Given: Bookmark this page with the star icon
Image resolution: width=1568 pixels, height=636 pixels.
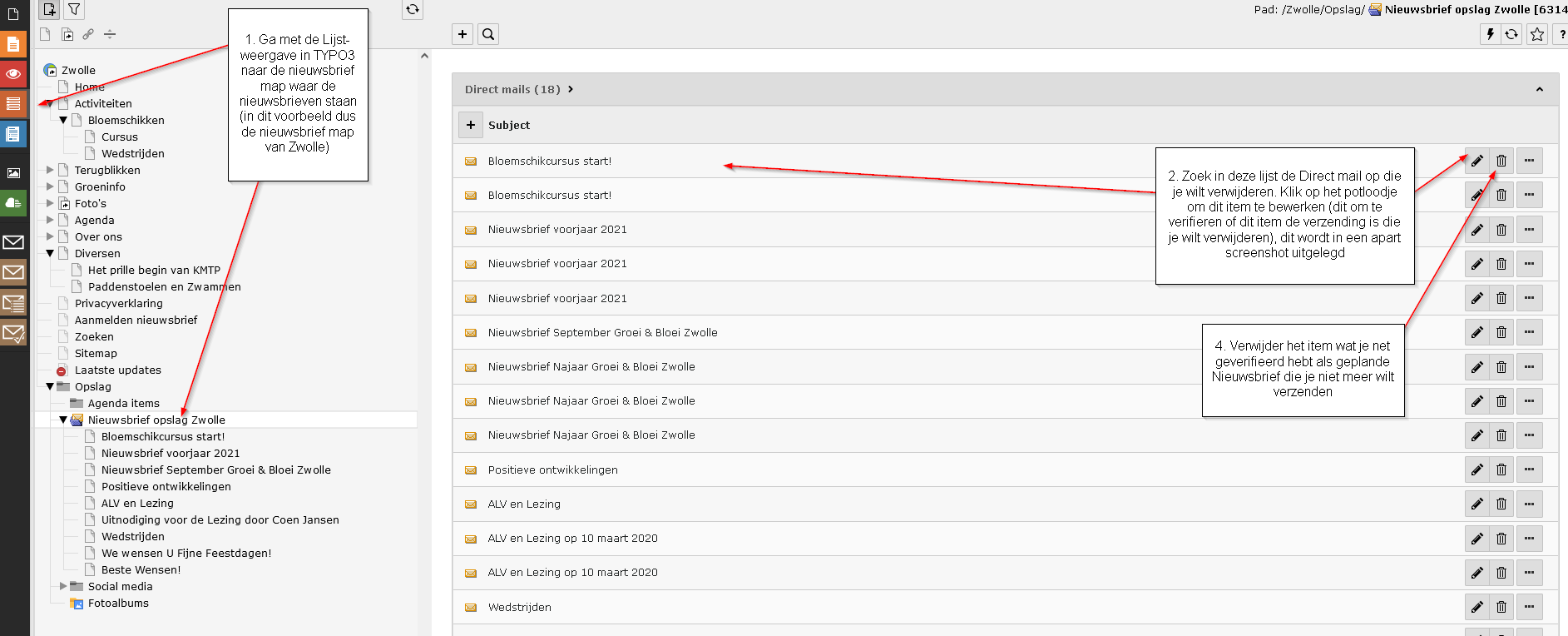Looking at the screenshot, I should click(x=1536, y=34).
